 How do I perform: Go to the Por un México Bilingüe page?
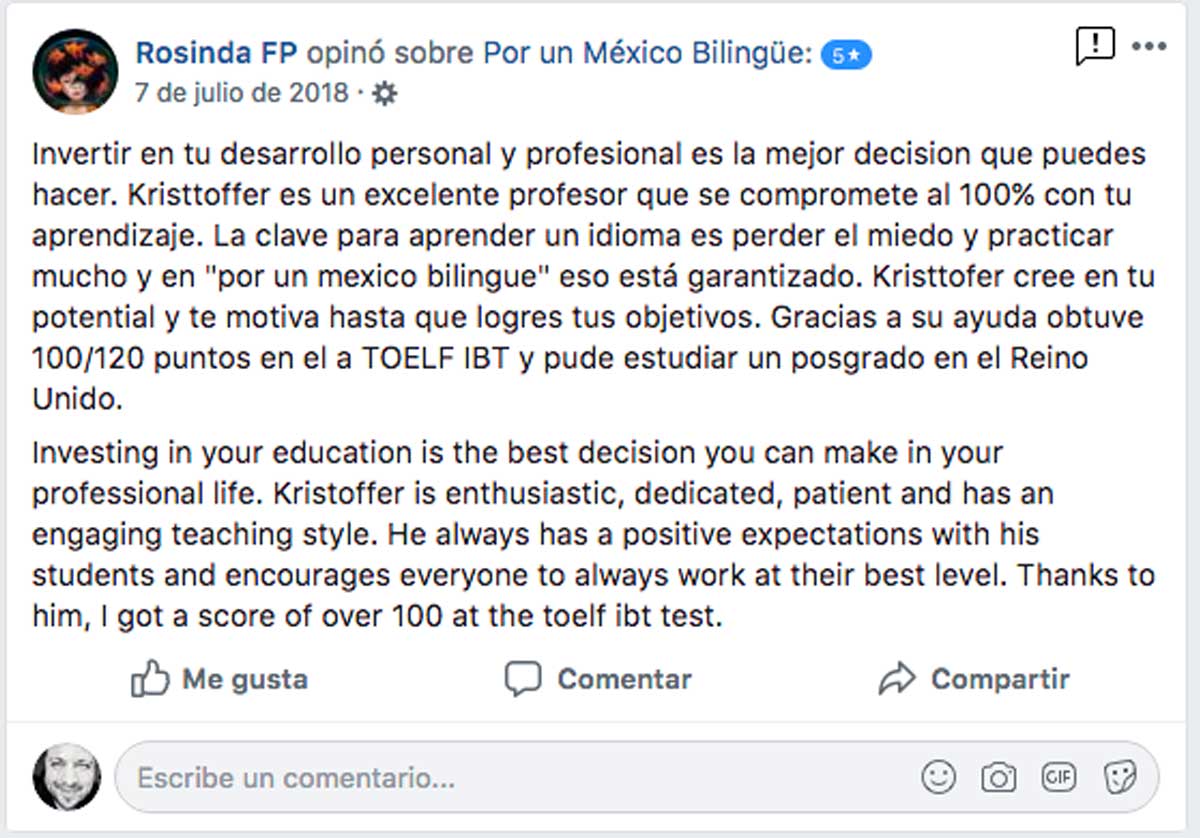tap(647, 54)
